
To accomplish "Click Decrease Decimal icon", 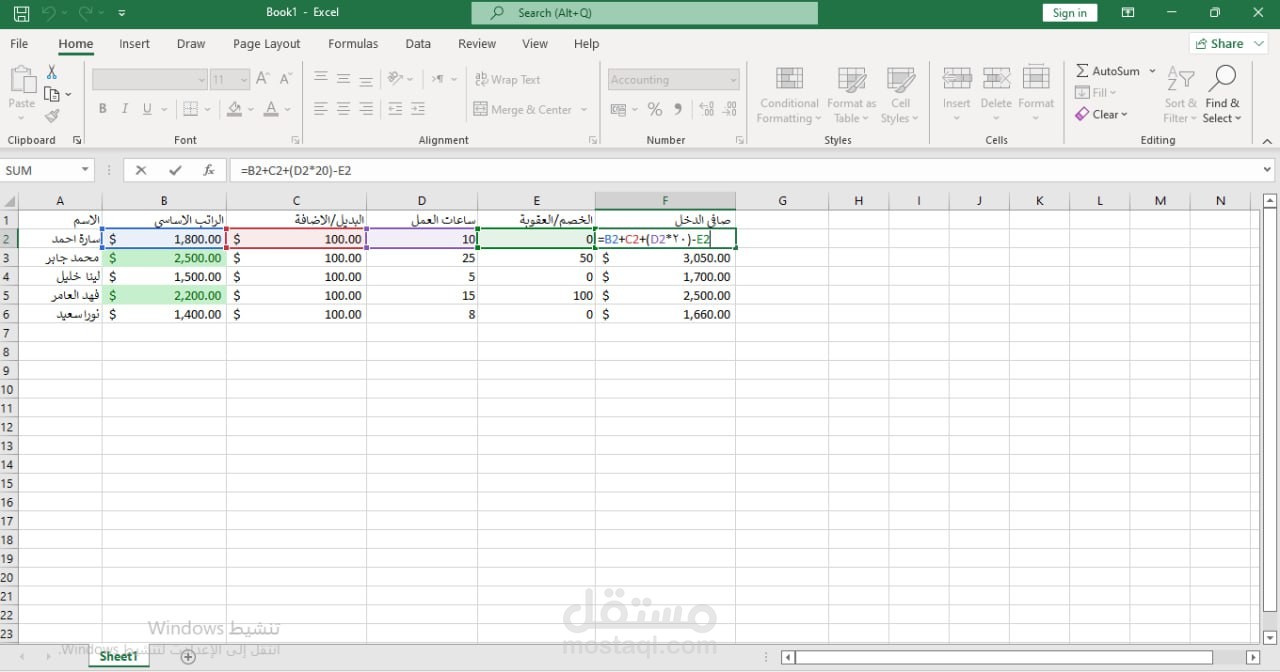I will pyautogui.click(x=729, y=109).
